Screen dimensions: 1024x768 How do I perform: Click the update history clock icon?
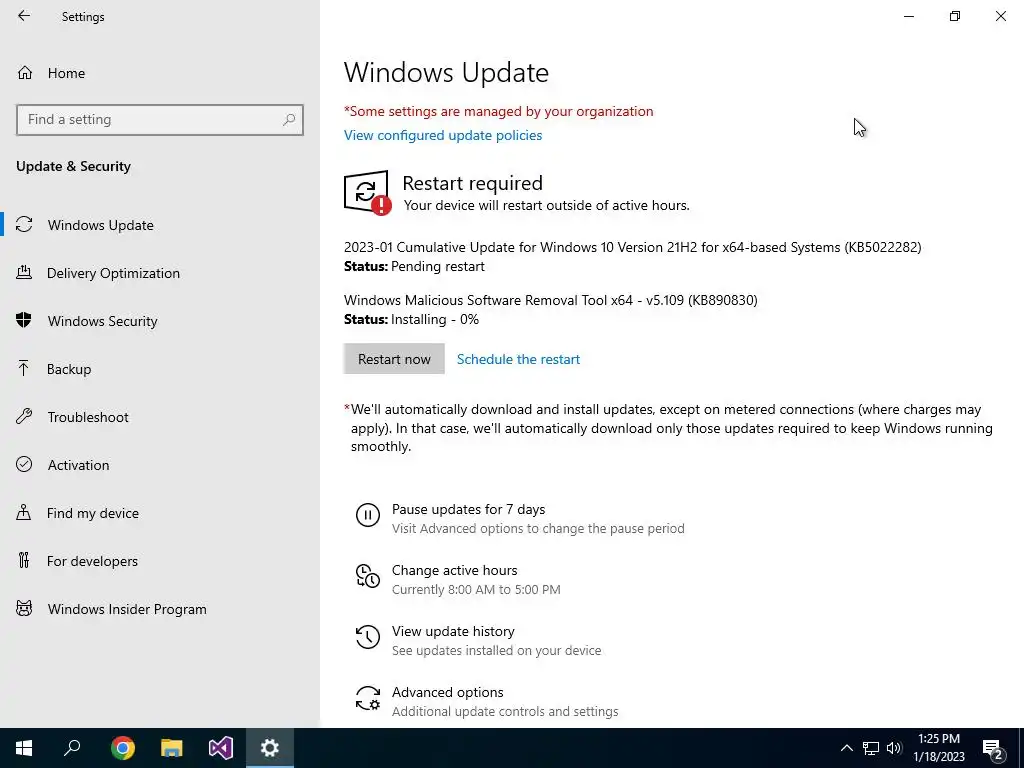pyautogui.click(x=368, y=637)
